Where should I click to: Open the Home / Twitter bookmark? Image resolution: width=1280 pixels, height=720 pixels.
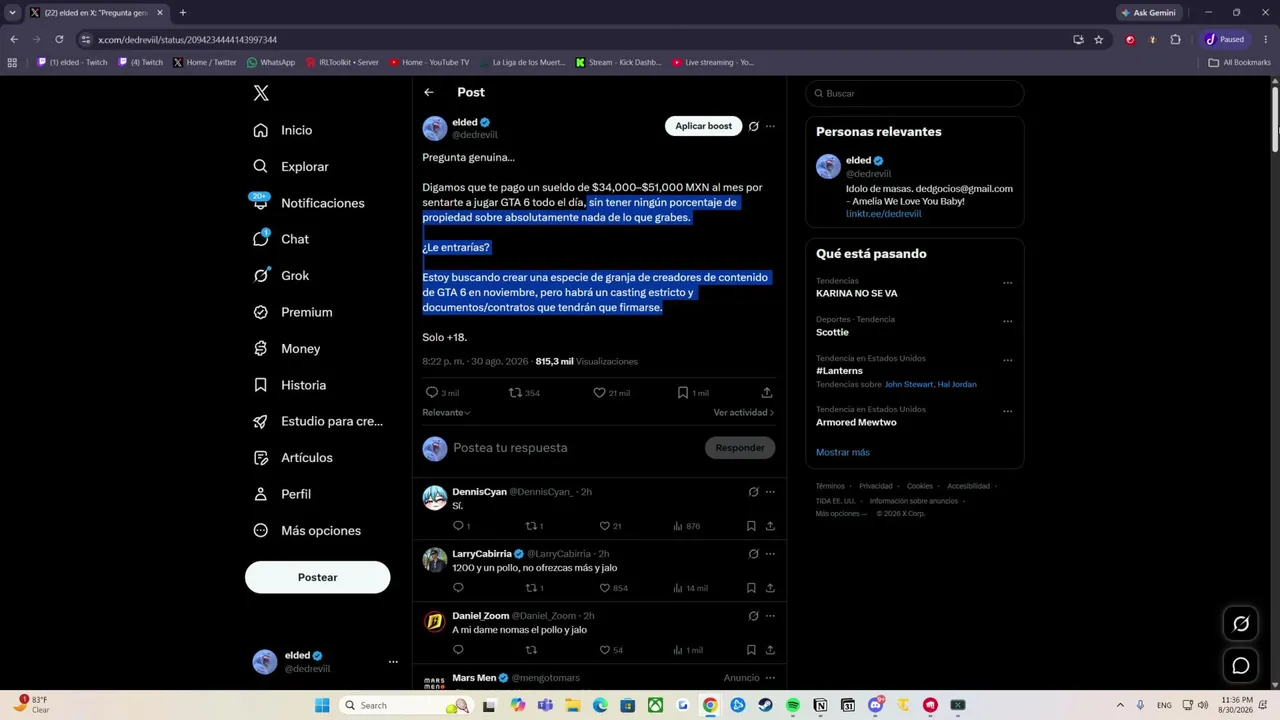pyautogui.click(x=205, y=62)
